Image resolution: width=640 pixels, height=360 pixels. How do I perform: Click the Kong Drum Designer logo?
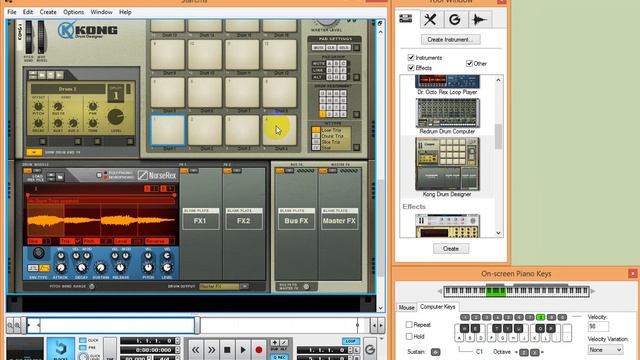click(87, 30)
